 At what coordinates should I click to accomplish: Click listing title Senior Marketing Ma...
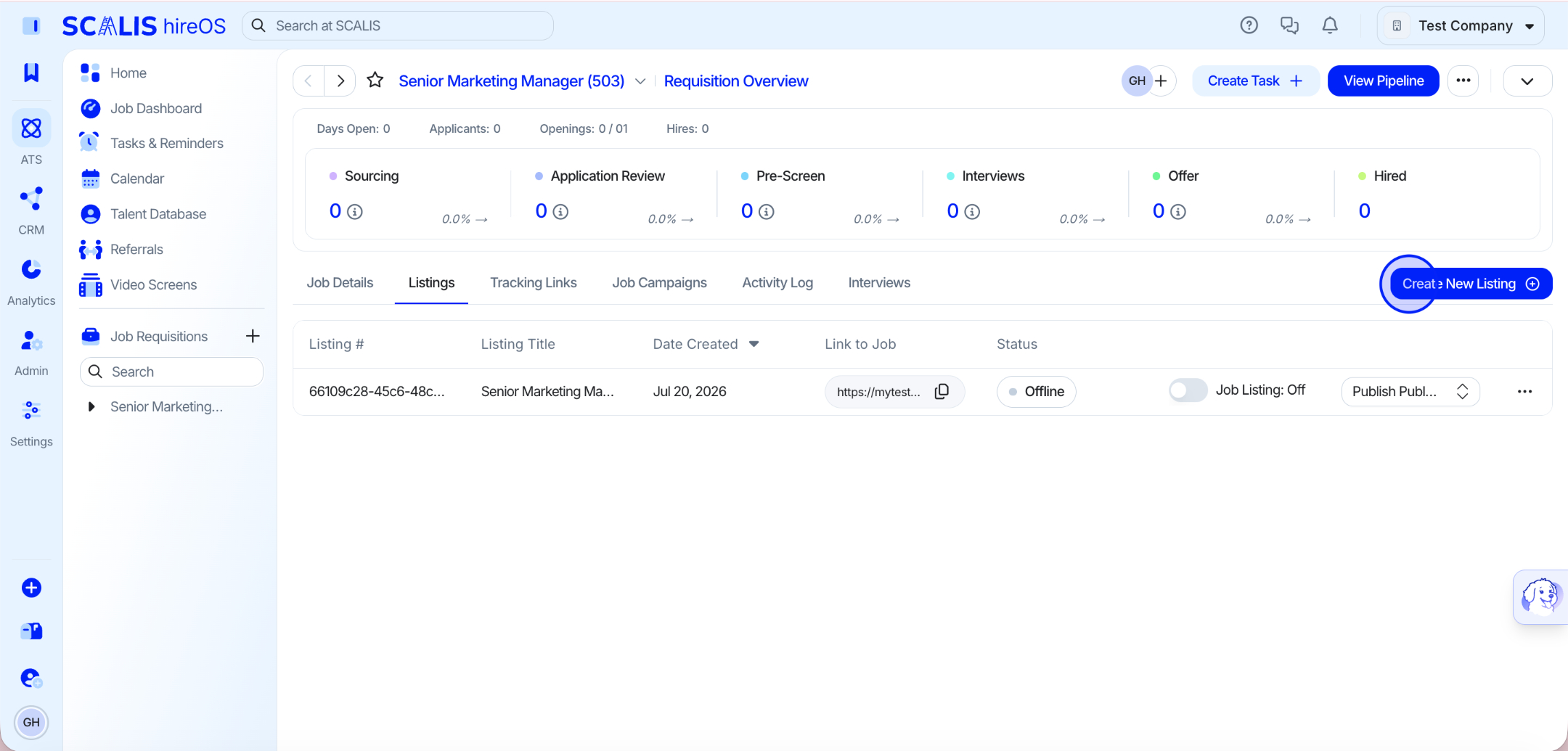547,391
